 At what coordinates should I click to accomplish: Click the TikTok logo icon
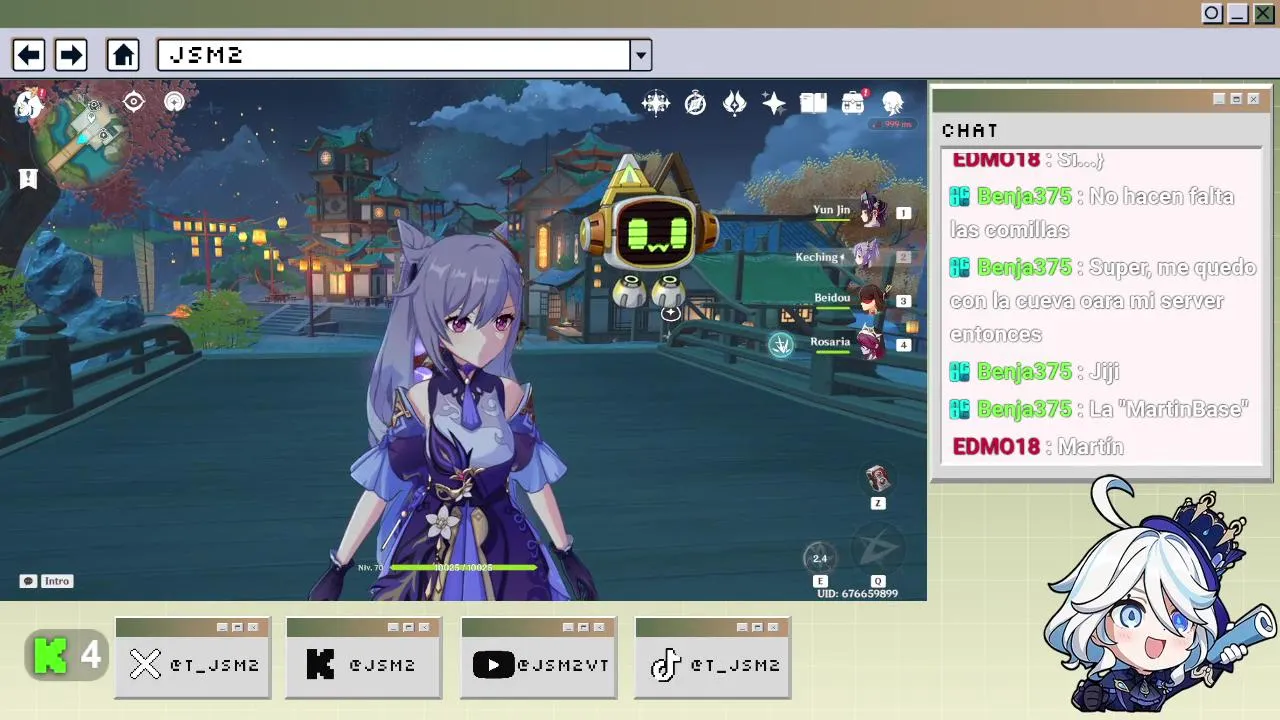point(666,665)
